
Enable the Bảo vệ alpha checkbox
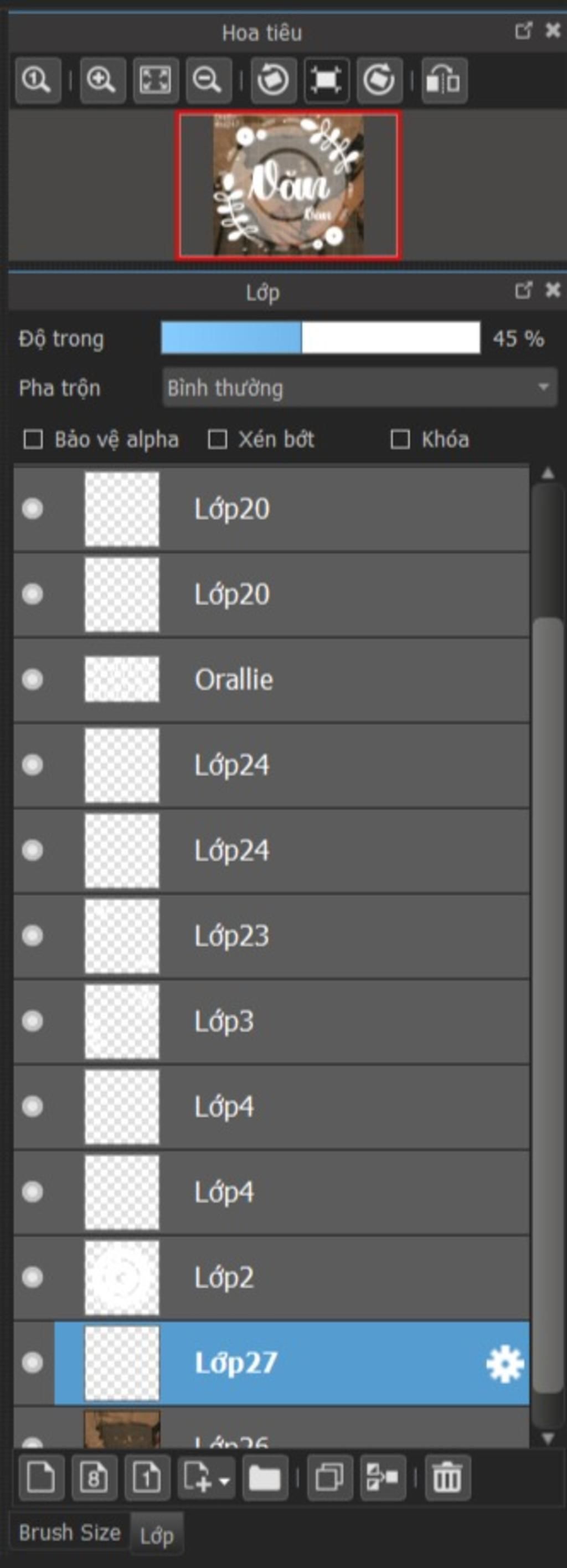(x=33, y=439)
